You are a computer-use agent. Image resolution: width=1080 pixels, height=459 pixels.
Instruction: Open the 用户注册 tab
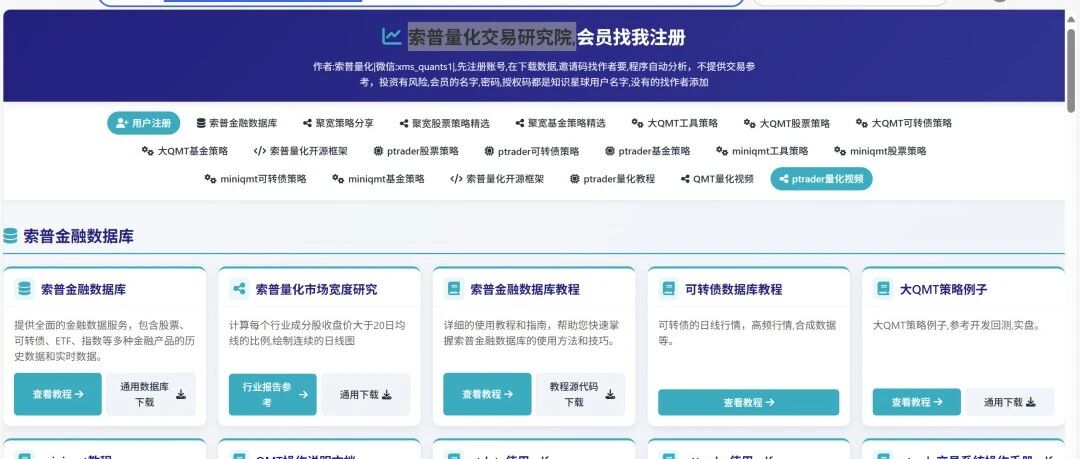pyautogui.click(x=143, y=123)
